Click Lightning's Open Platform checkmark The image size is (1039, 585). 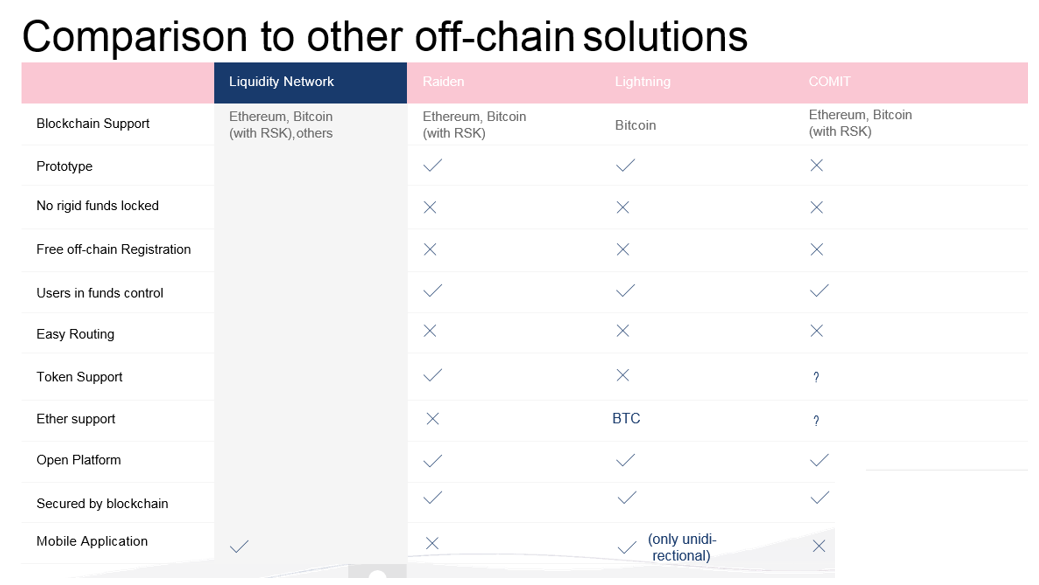pyautogui.click(x=626, y=460)
